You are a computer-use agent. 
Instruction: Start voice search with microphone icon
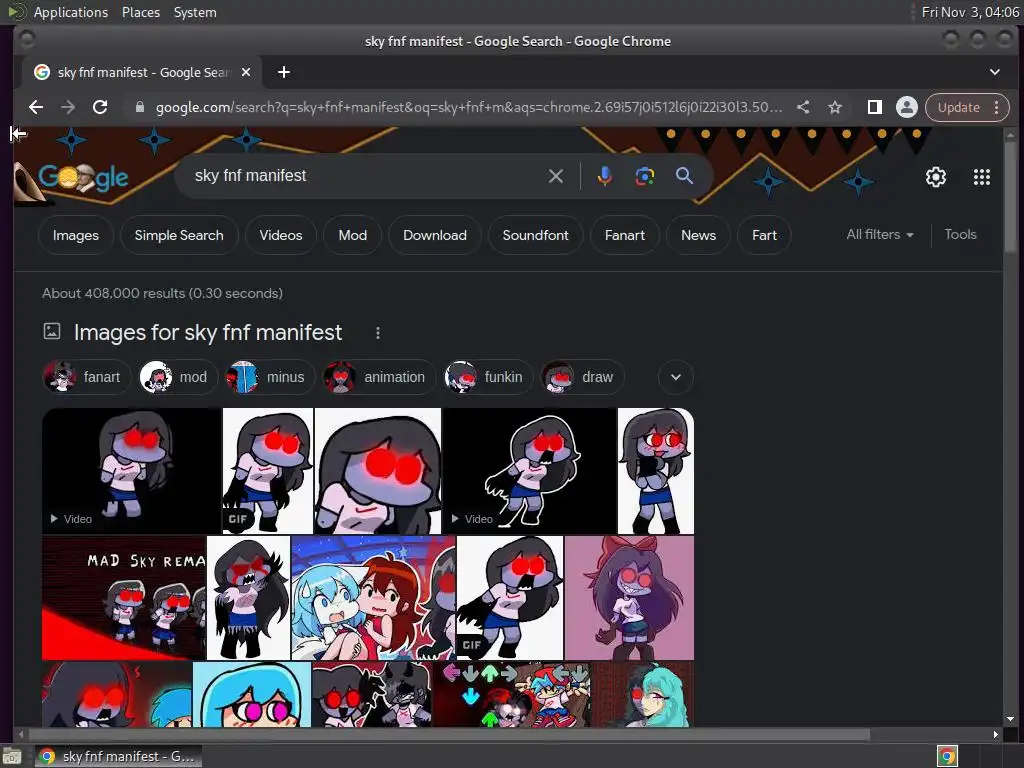[605, 176]
